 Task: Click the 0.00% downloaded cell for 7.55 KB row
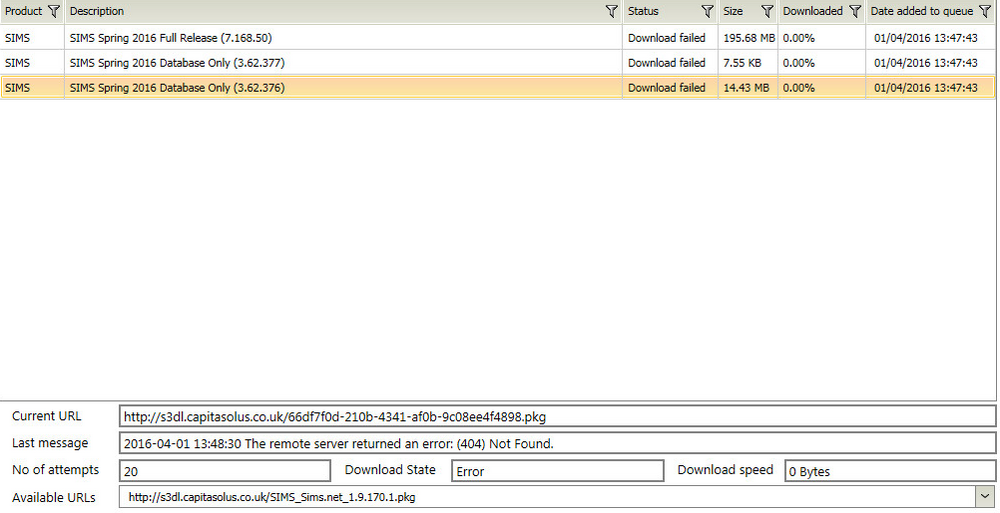[x=821, y=63]
